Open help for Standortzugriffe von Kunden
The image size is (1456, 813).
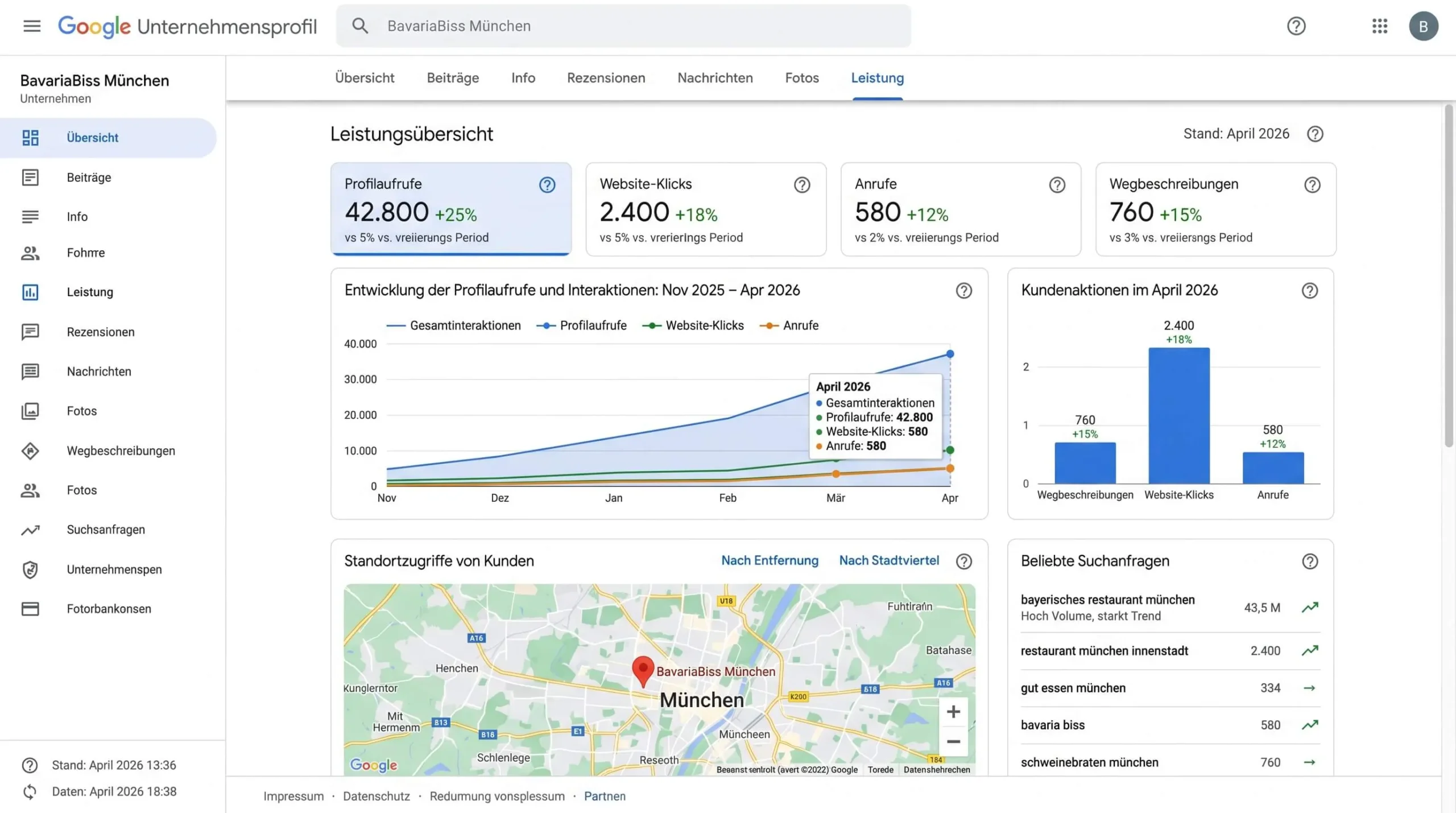(x=963, y=562)
